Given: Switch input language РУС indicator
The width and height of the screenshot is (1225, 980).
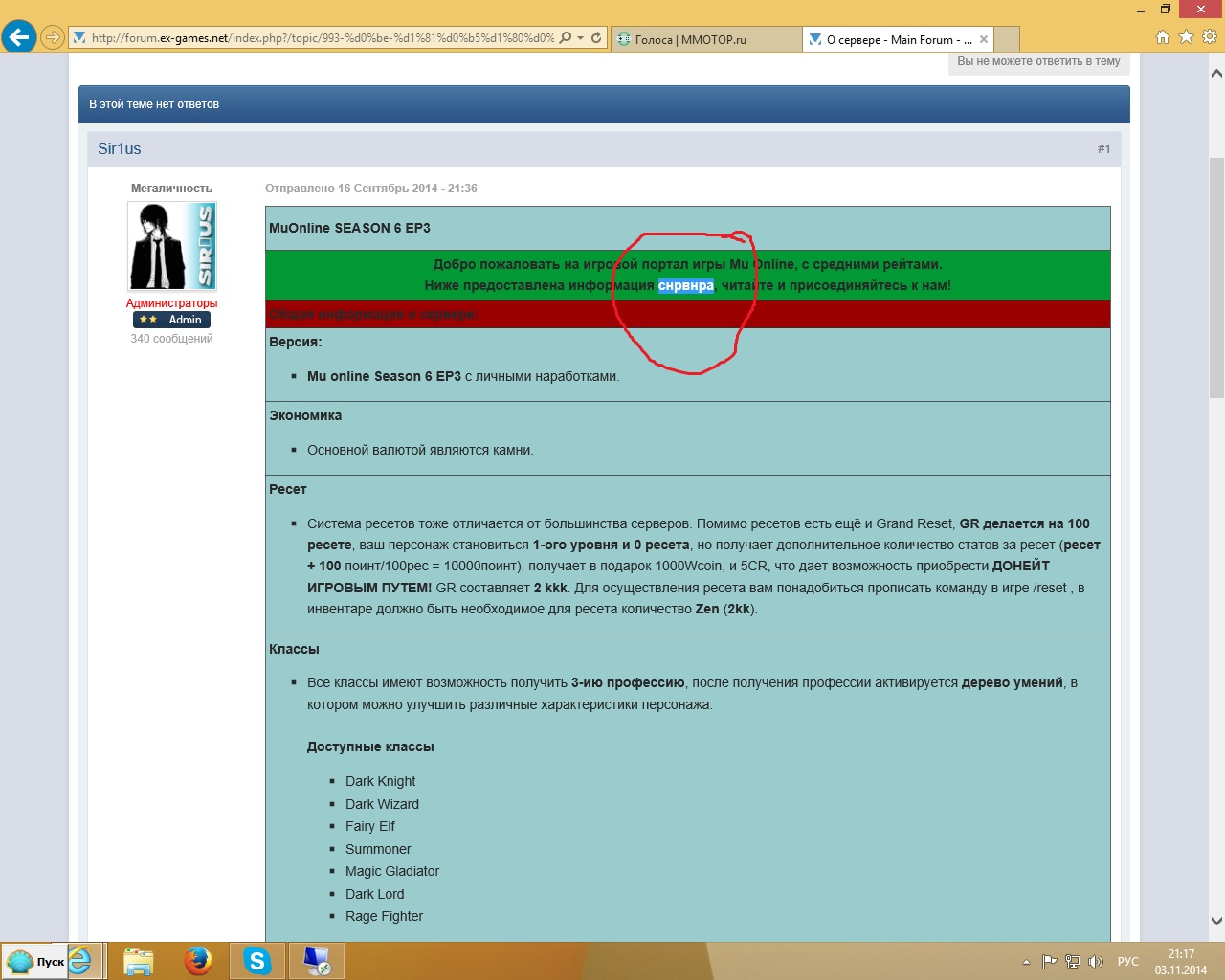Looking at the screenshot, I should [1128, 962].
